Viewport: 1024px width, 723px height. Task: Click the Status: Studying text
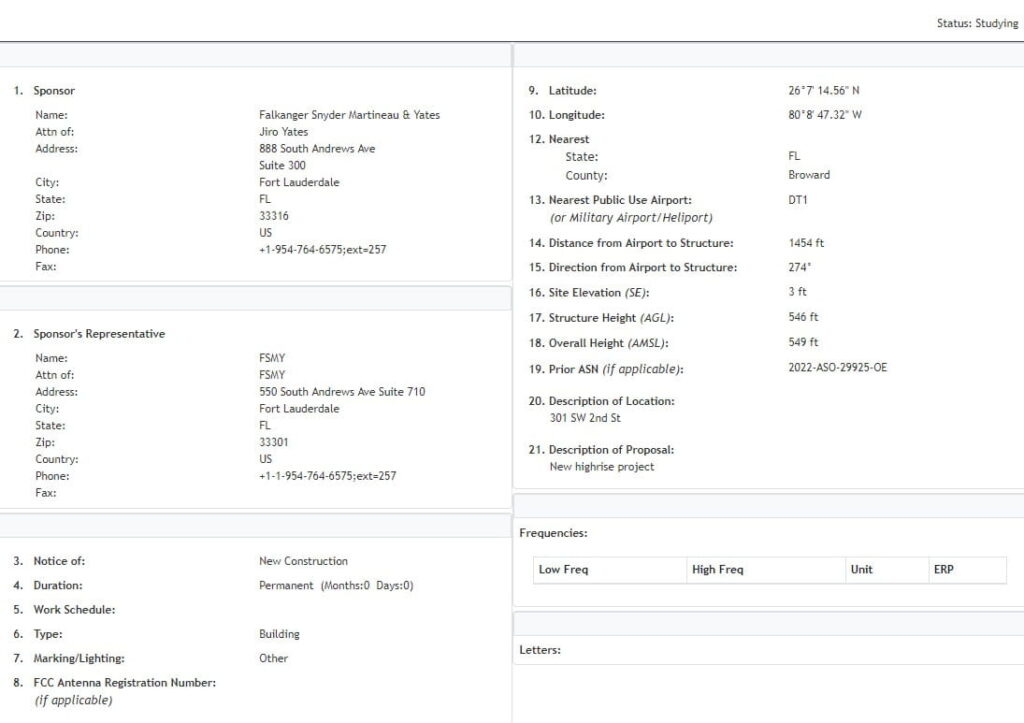(x=977, y=24)
